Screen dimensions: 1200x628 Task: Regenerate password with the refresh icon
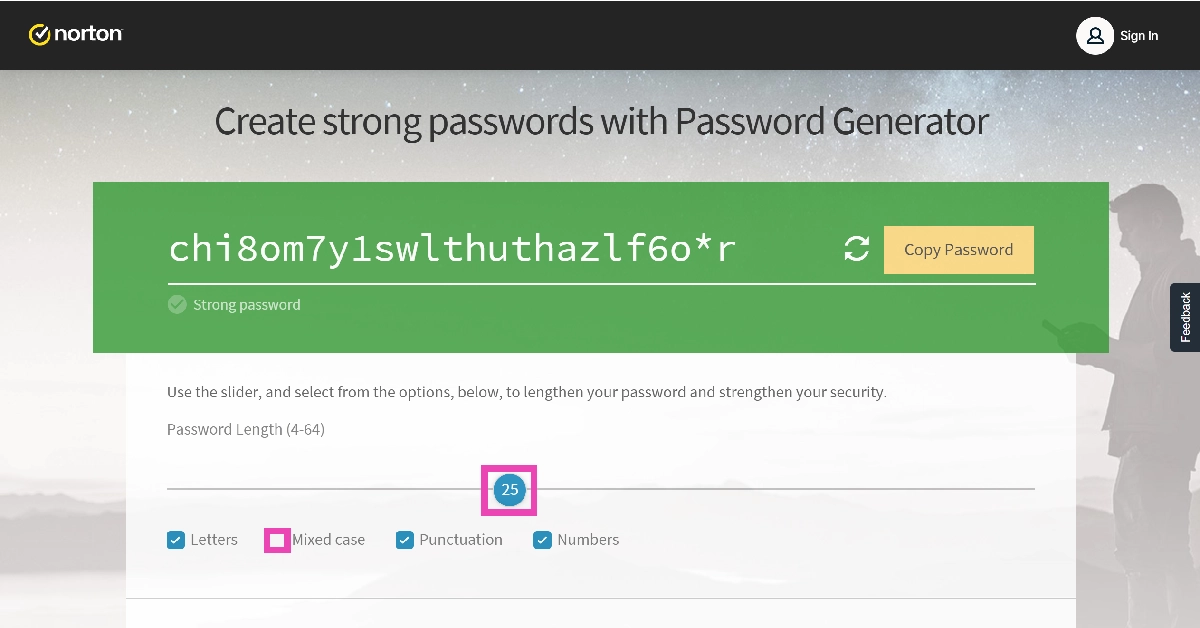[857, 250]
